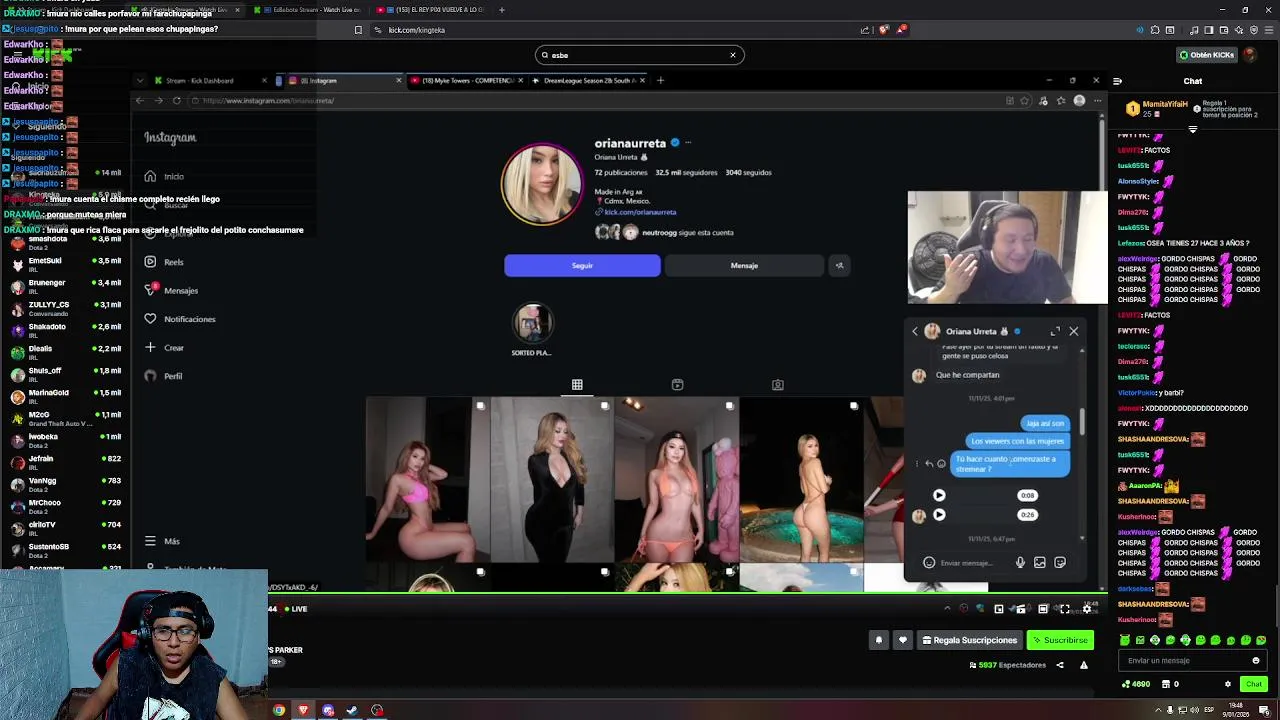
Task: Select the Reels tab on profile
Action: coord(677,385)
